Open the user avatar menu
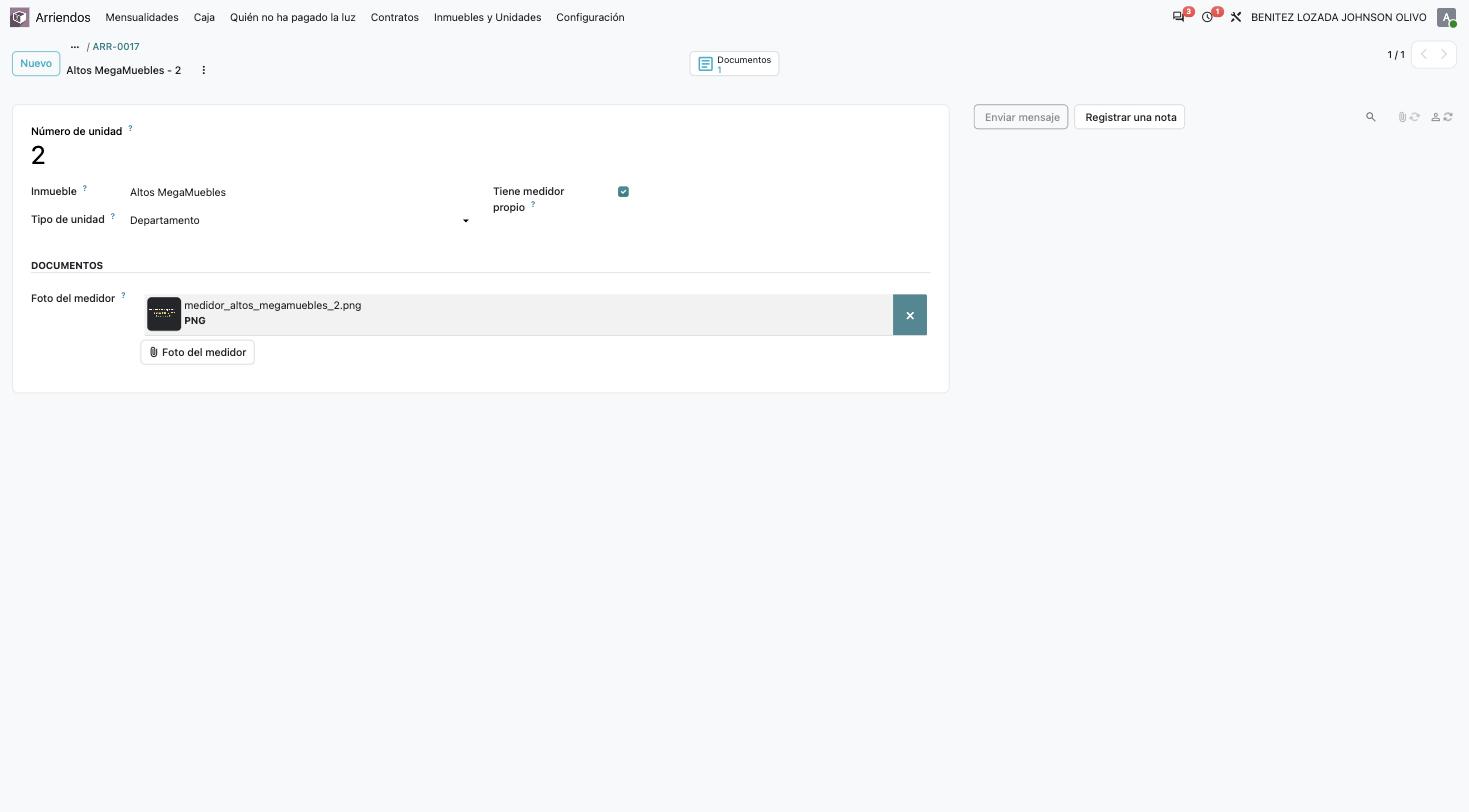The height and width of the screenshot is (812, 1469). tap(1446, 17)
